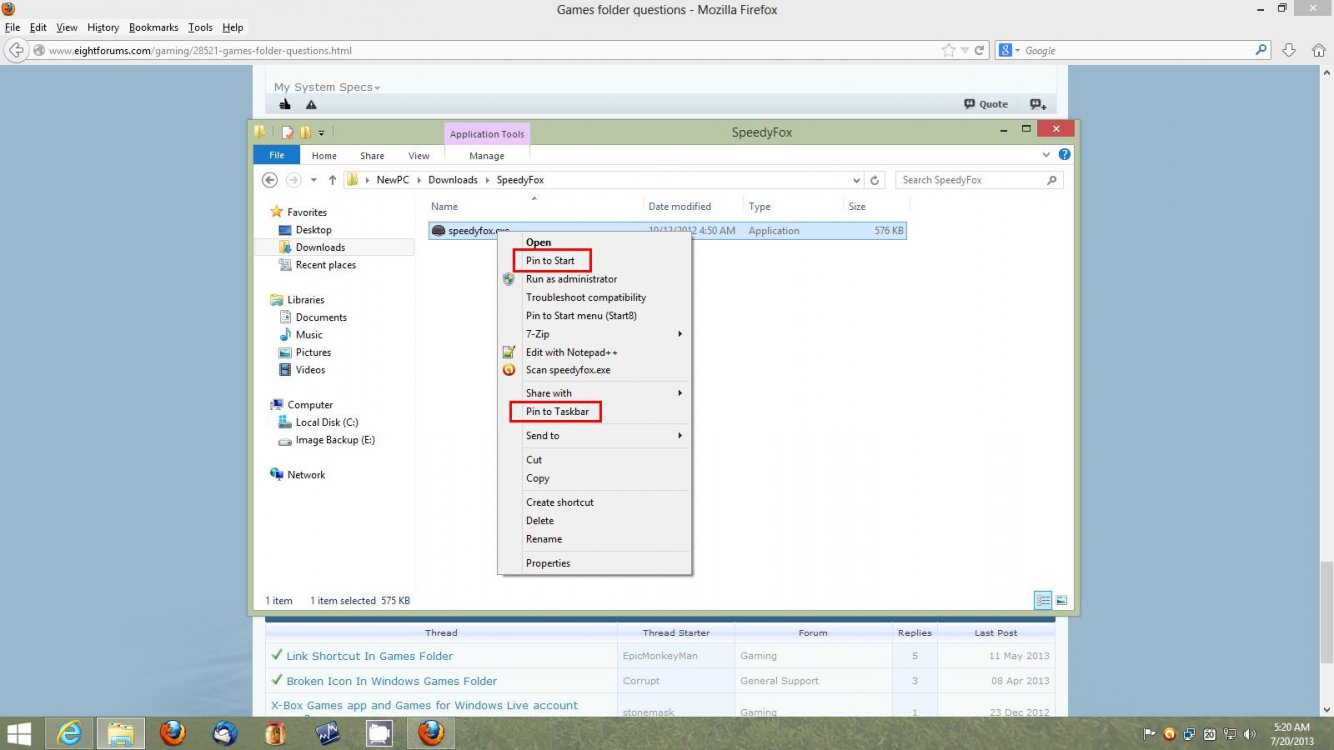Image resolution: width=1334 pixels, height=750 pixels.
Task: Open File Explorer from the taskbar
Action: tap(121, 733)
